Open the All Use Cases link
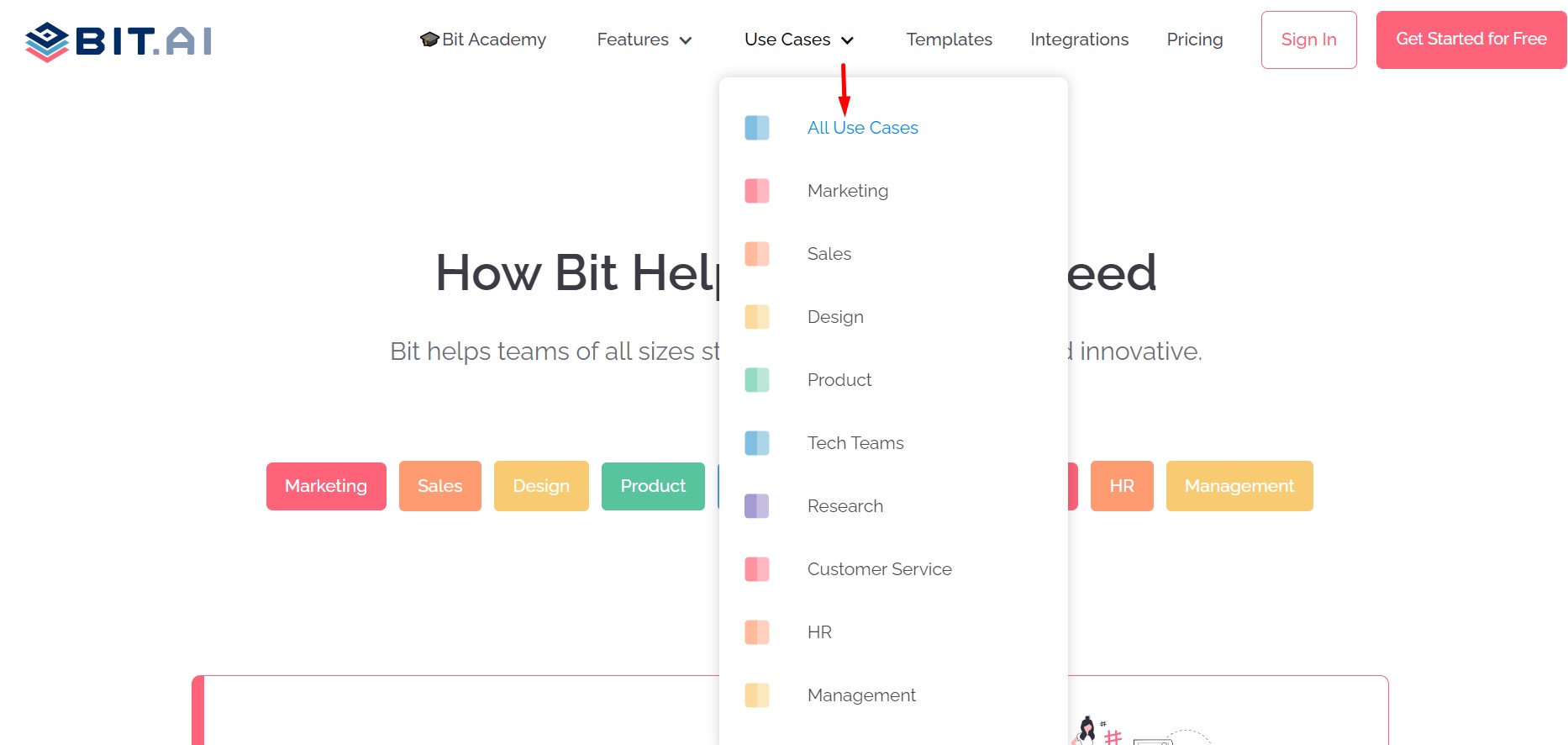The image size is (1568, 745). [x=862, y=128]
